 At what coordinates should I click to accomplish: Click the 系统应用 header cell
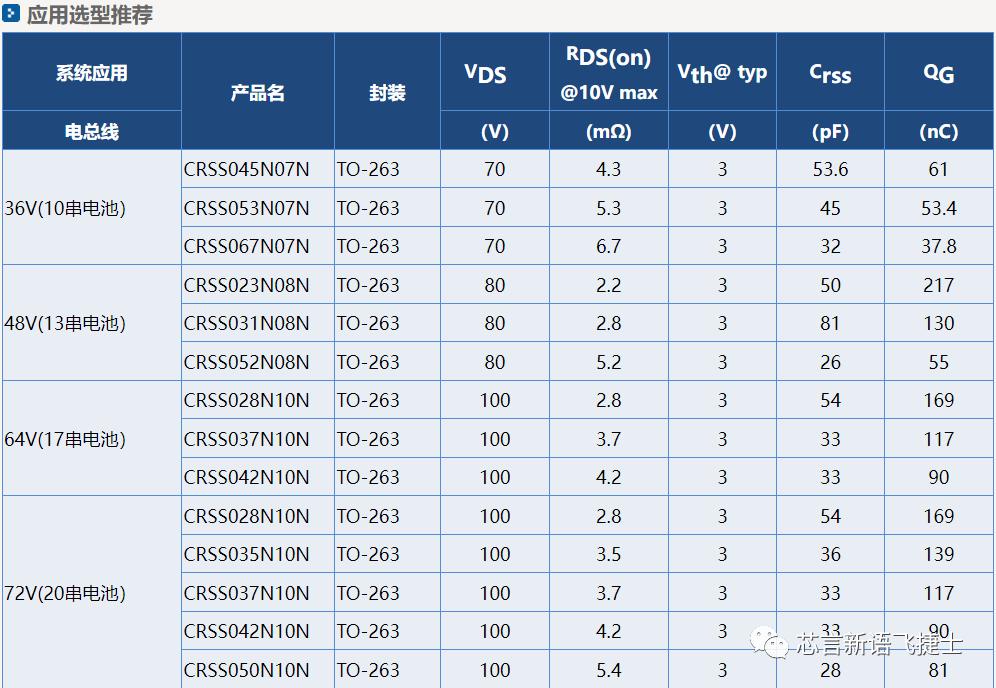pos(91,72)
